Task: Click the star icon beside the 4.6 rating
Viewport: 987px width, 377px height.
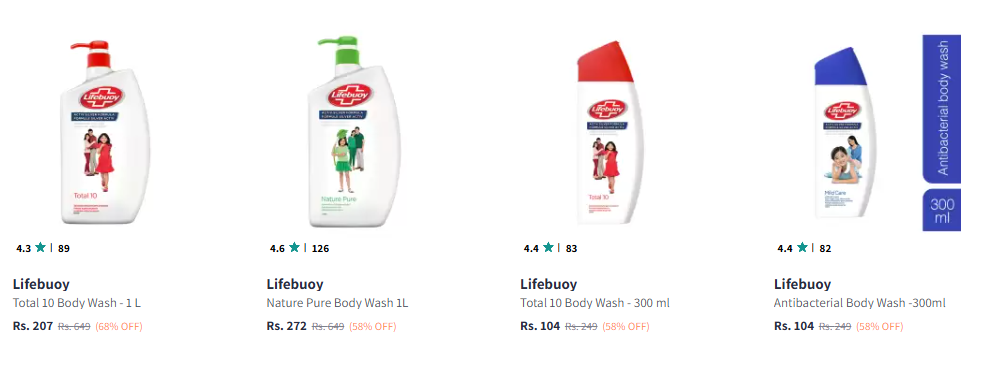Action: click(x=295, y=247)
